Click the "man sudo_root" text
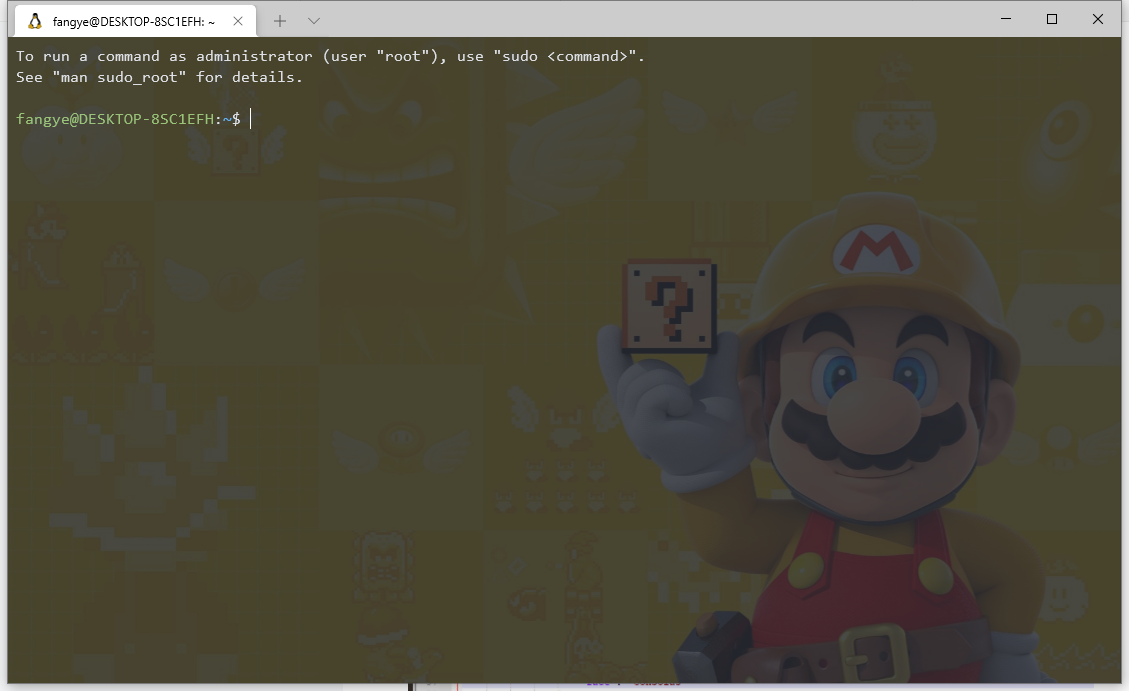Image resolution: width=1129 pixels, height=691 pixels. click(120, 77)
